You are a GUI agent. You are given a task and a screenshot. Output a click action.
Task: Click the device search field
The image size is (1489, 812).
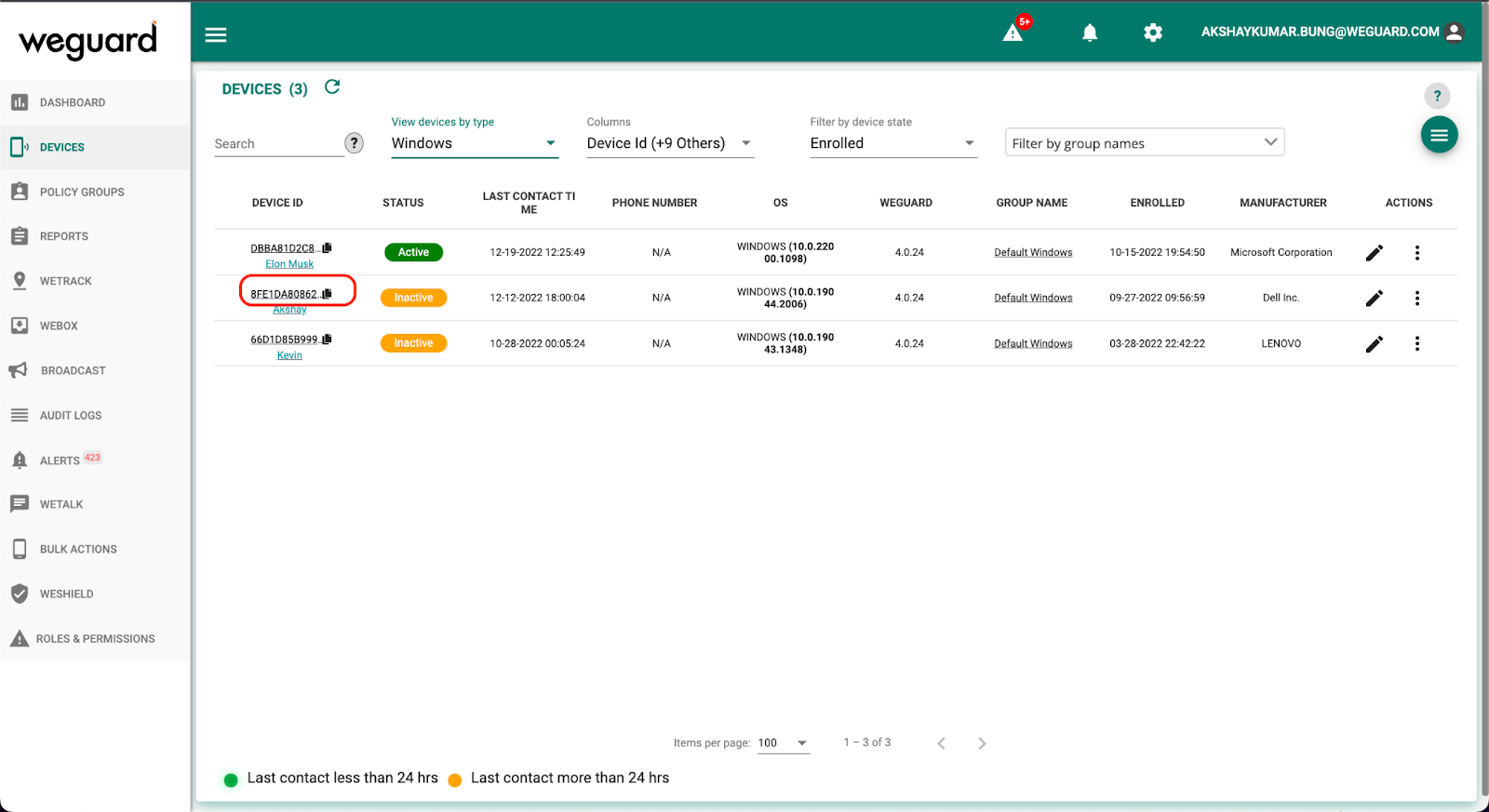[x=278, y=144]
